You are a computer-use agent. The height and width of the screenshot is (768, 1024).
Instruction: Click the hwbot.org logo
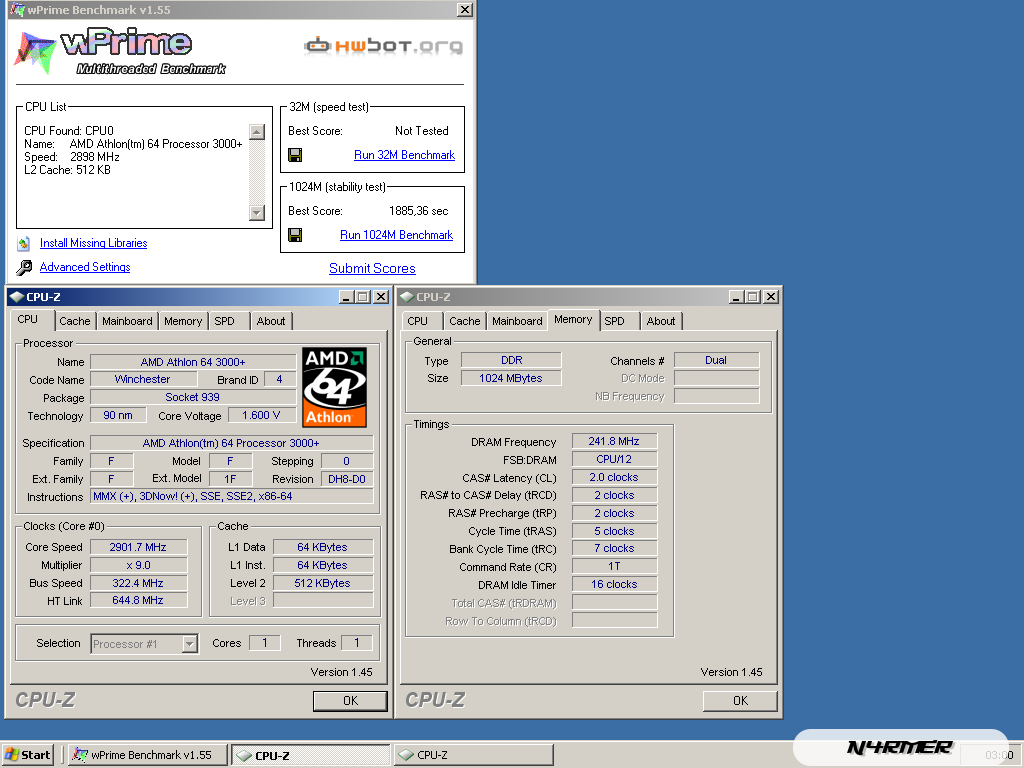[x=383, y=46]
